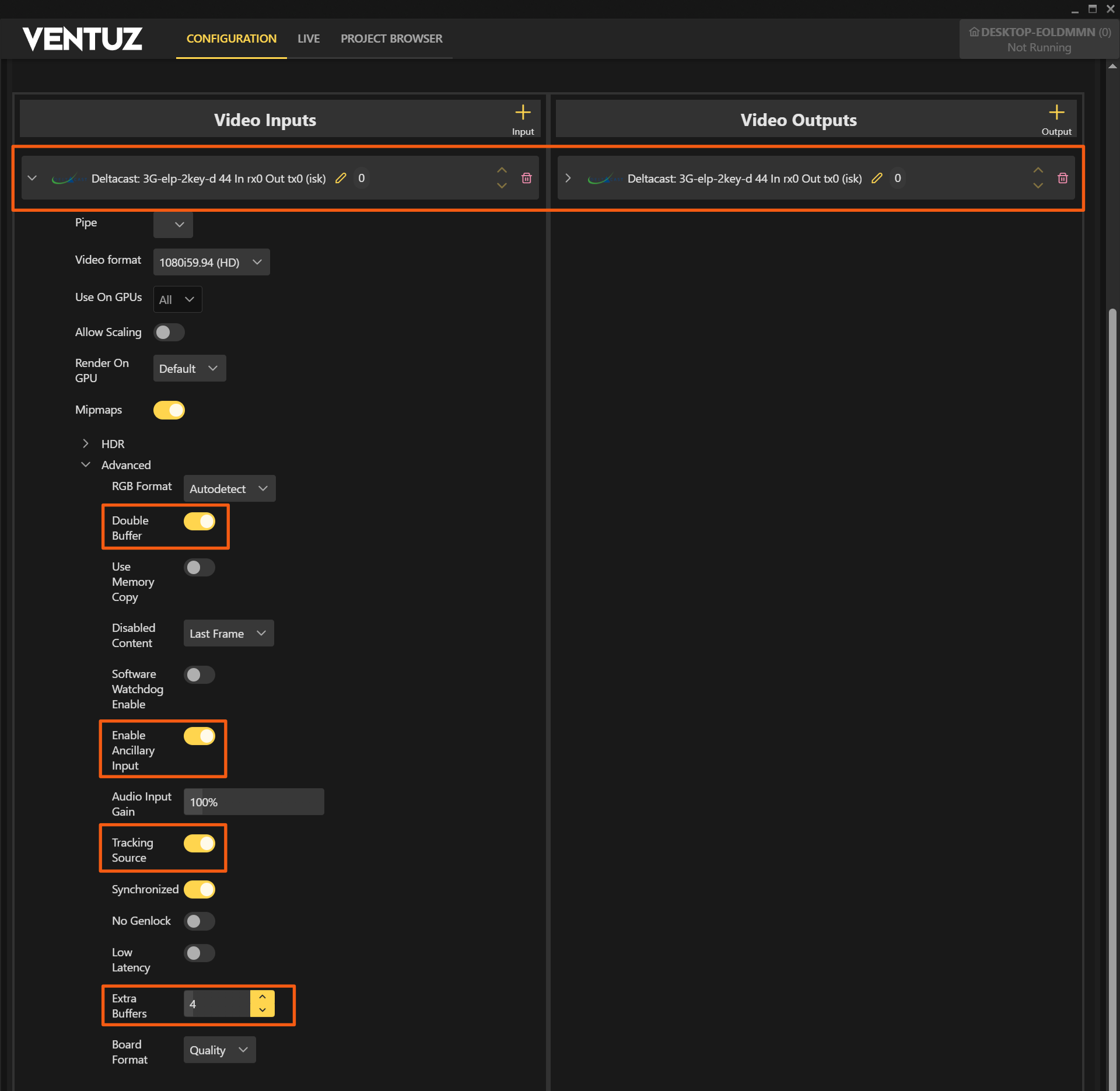1120x1091 pixels.
Task: Disable the Mipmaps toggle
Action: pyautogui.click(x=169, y=410)
